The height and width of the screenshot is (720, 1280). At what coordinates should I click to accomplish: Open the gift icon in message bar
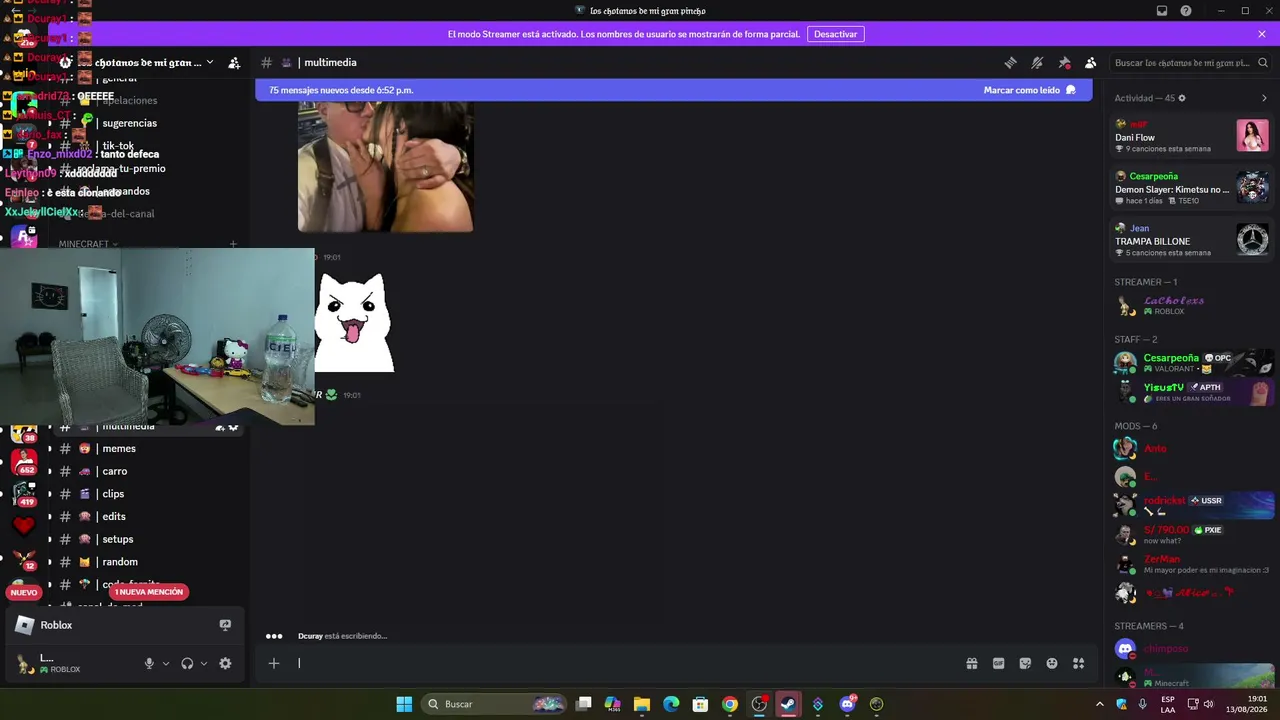pos(971,663)
